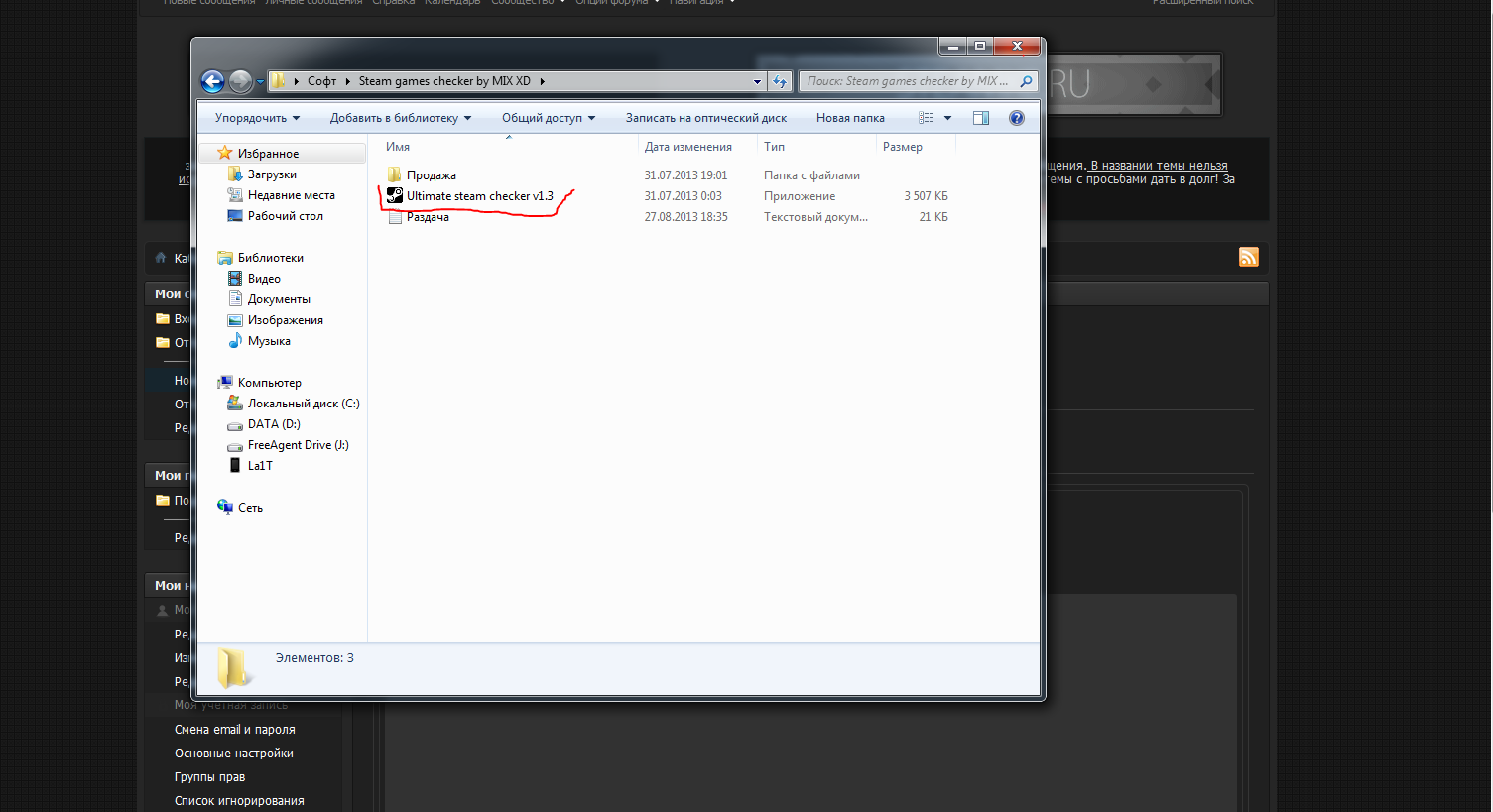
Task: Open the Упорядочить menu
Action: [x=257, y=118]
